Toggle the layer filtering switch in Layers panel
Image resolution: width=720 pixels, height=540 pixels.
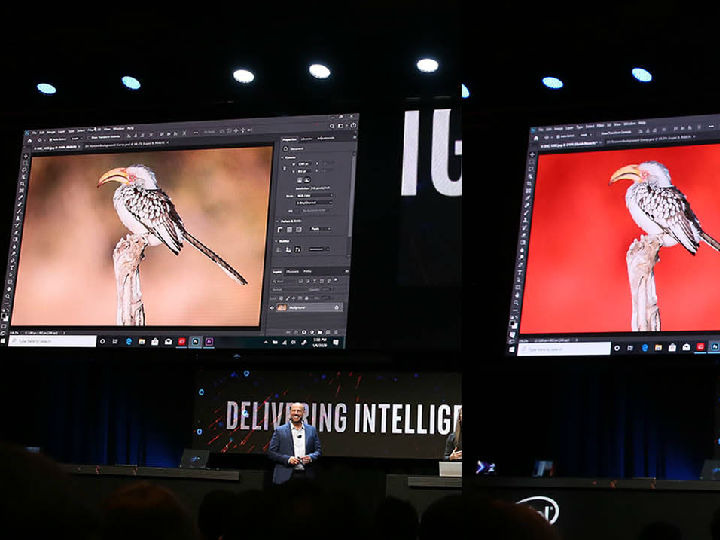pos(336,280)
